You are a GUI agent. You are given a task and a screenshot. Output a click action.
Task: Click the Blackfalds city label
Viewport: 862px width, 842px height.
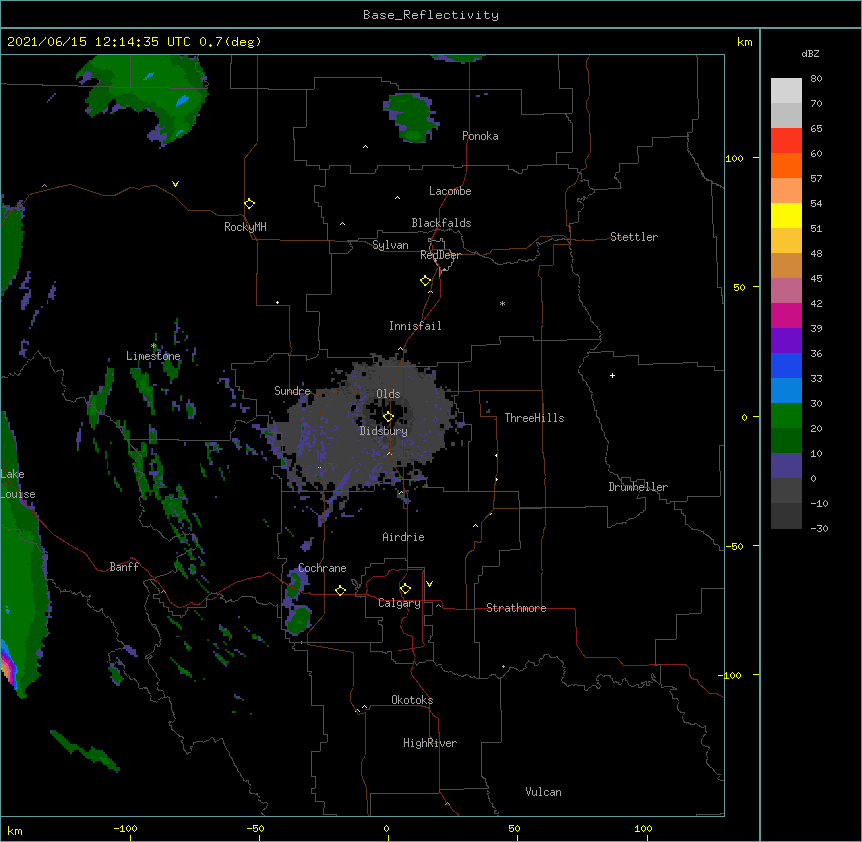point(441,223)
